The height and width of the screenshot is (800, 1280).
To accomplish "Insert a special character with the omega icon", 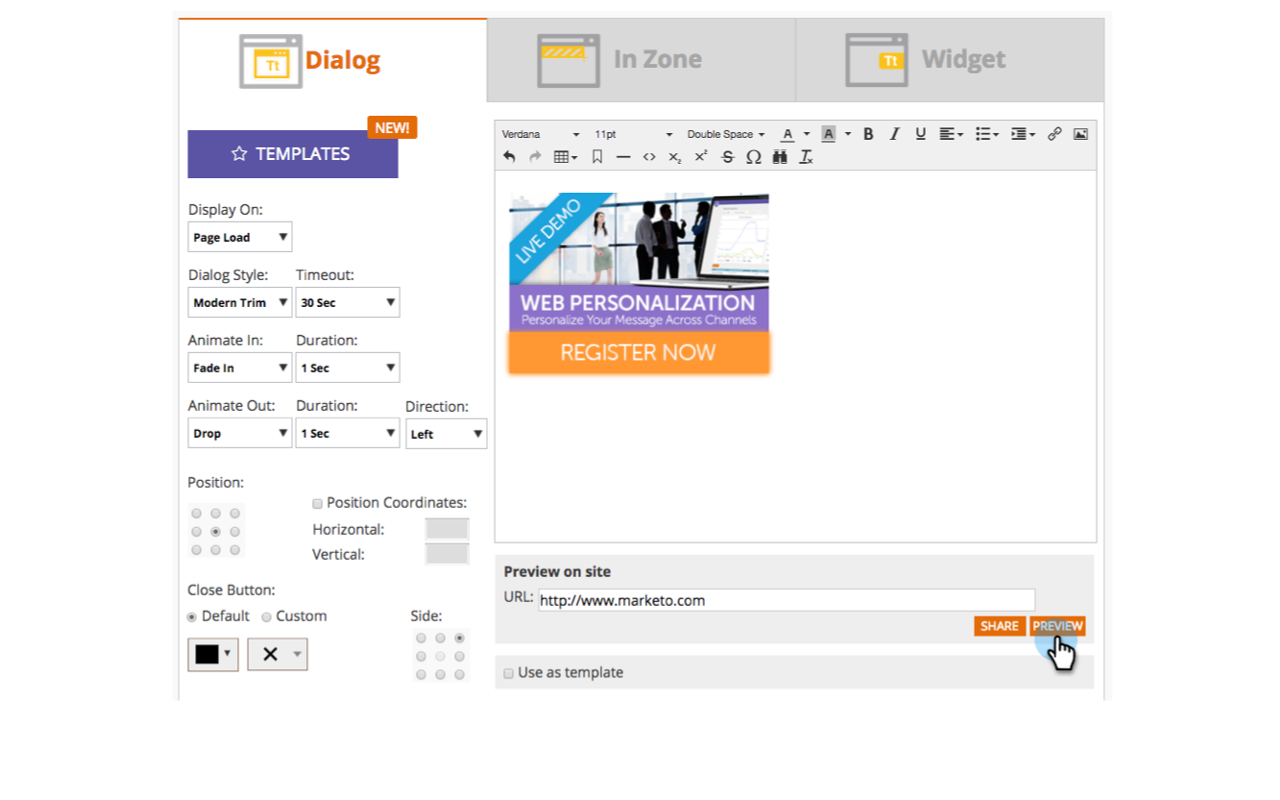I will click(754, 157).
